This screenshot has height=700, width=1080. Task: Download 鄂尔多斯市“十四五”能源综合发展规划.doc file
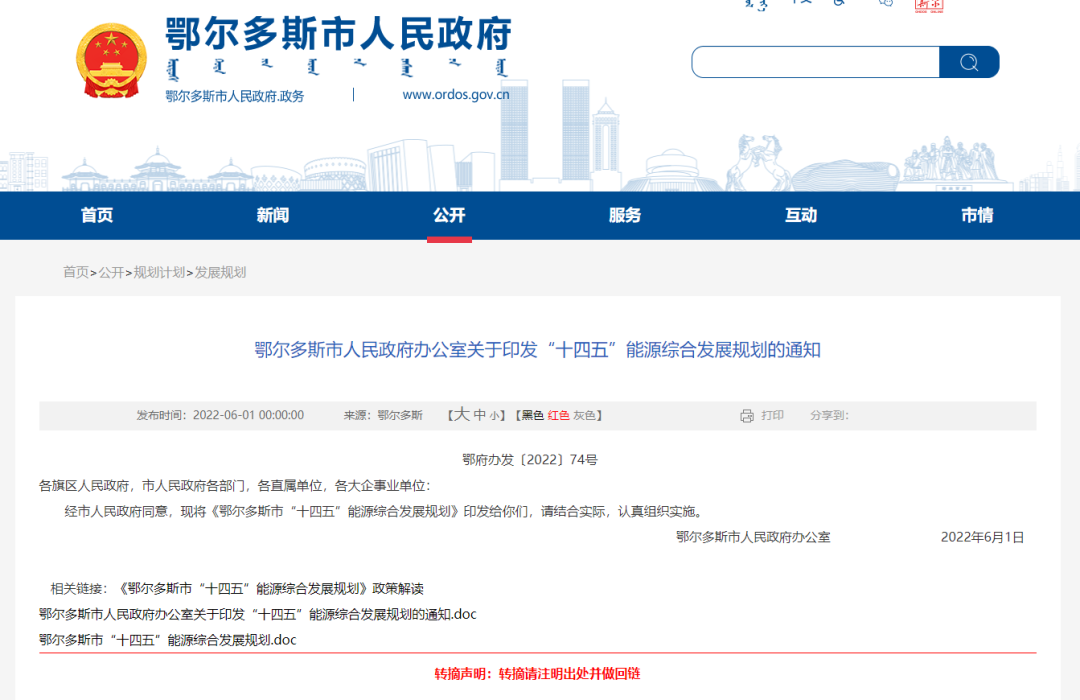tap(167, 640)
